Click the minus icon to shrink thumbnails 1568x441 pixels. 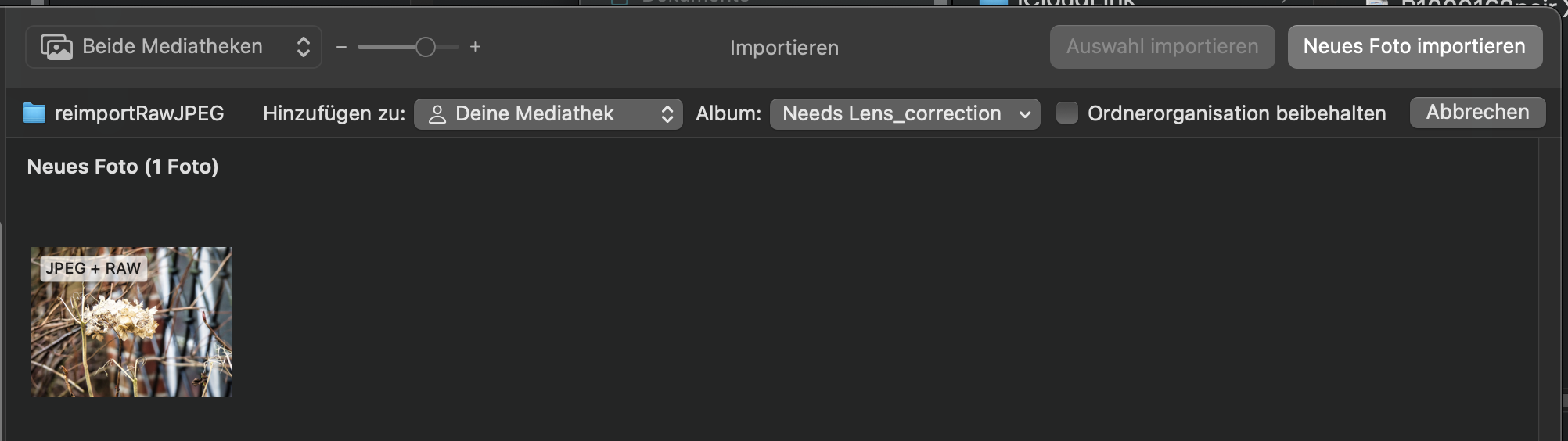point(341,47)
